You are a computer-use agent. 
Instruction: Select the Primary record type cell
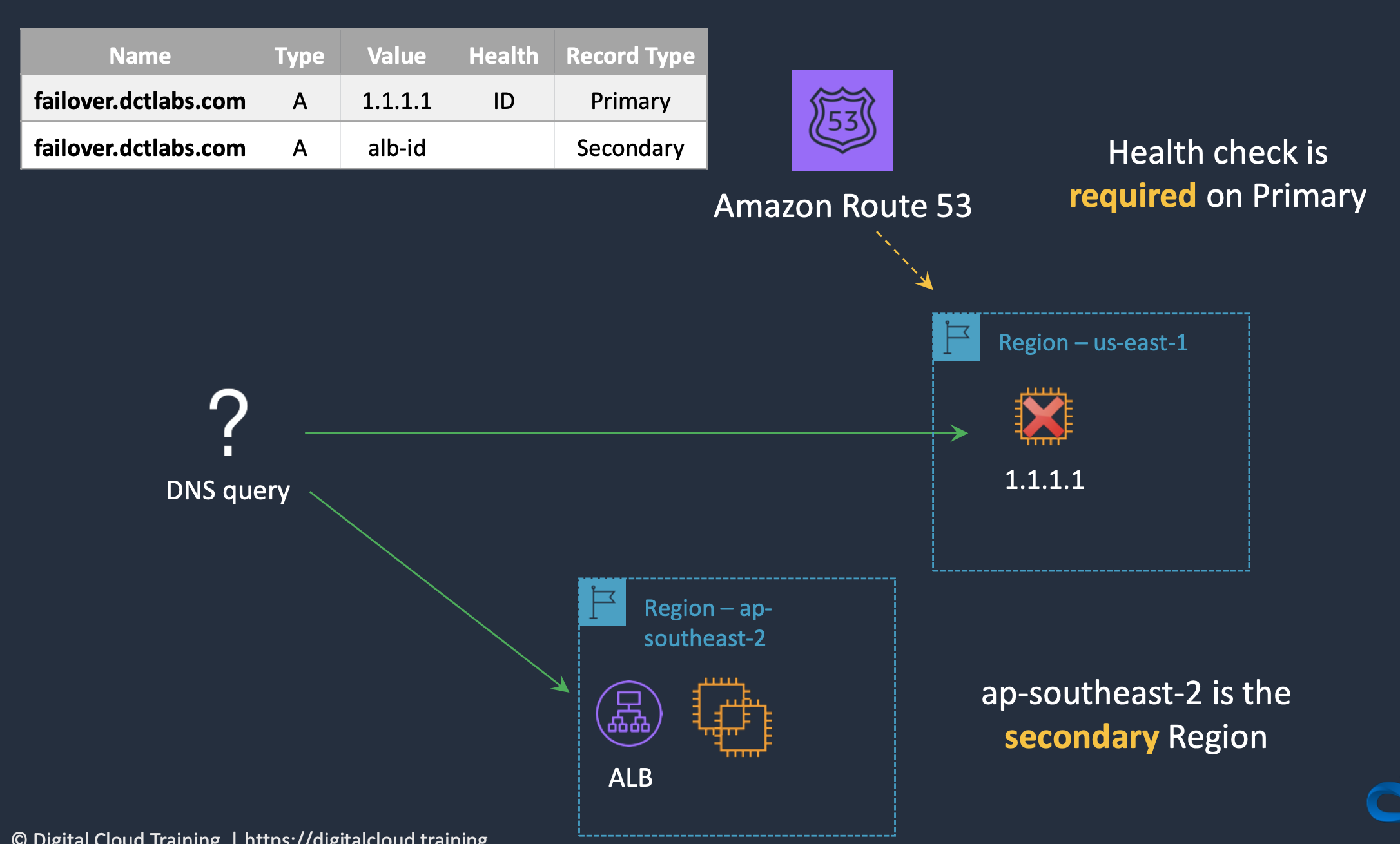[x=630, y=101]
